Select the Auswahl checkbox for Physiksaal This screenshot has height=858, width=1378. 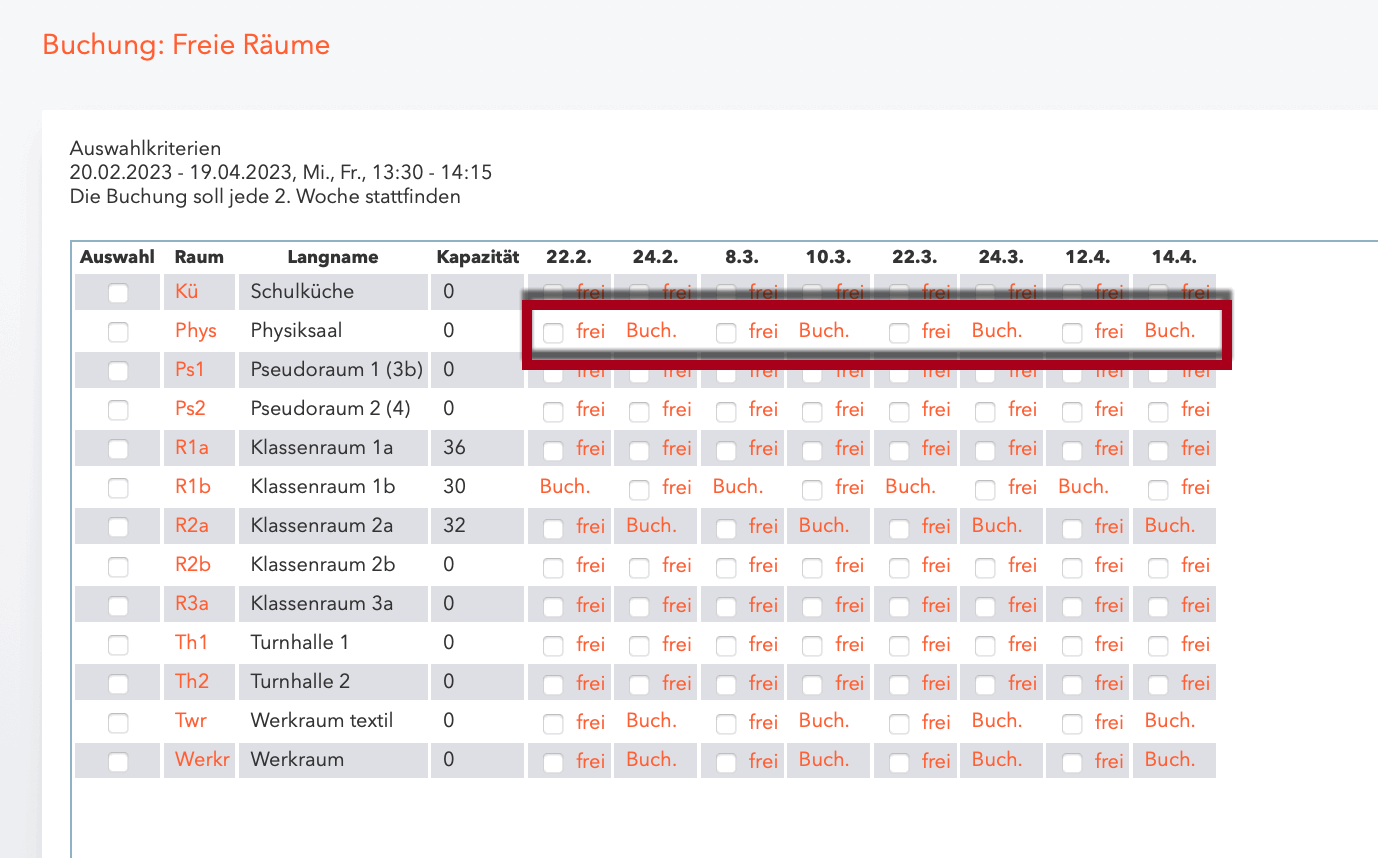tap(118, 332)
